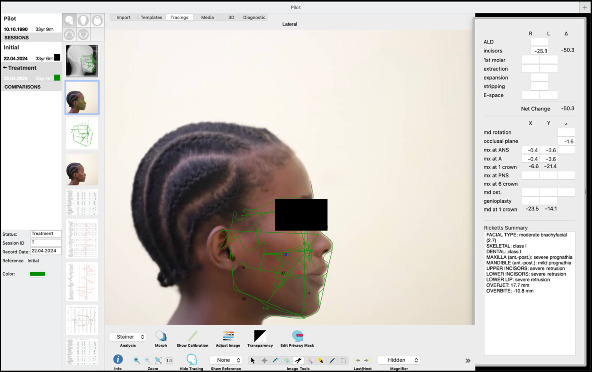Click the SESSIONS section header
This screenshot has height=372, width=592.
31,37
